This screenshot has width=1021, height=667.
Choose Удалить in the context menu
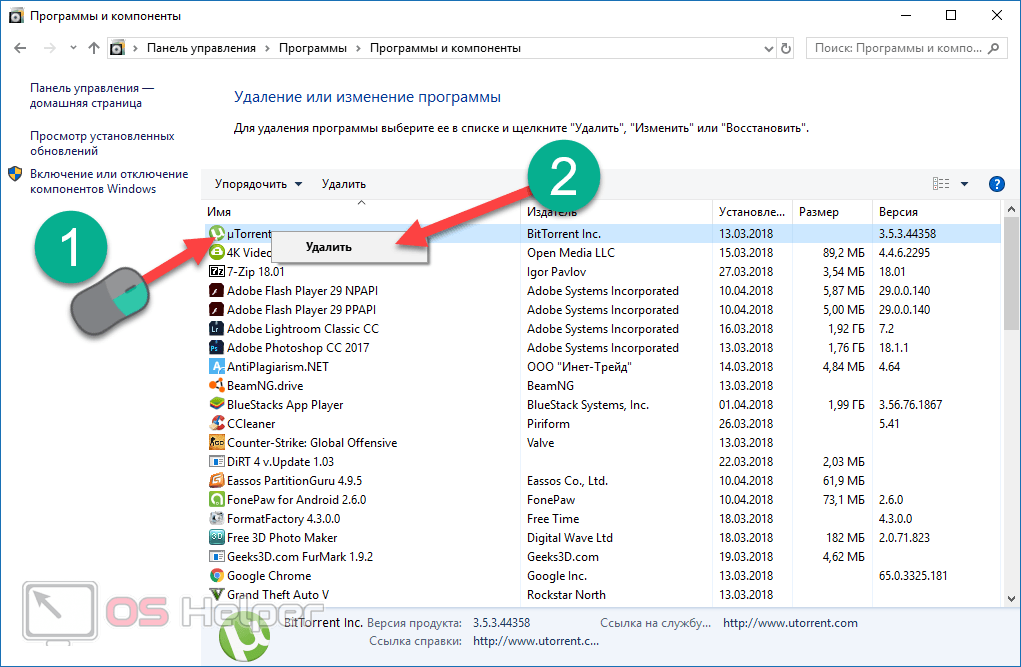[x=349, y=247]
